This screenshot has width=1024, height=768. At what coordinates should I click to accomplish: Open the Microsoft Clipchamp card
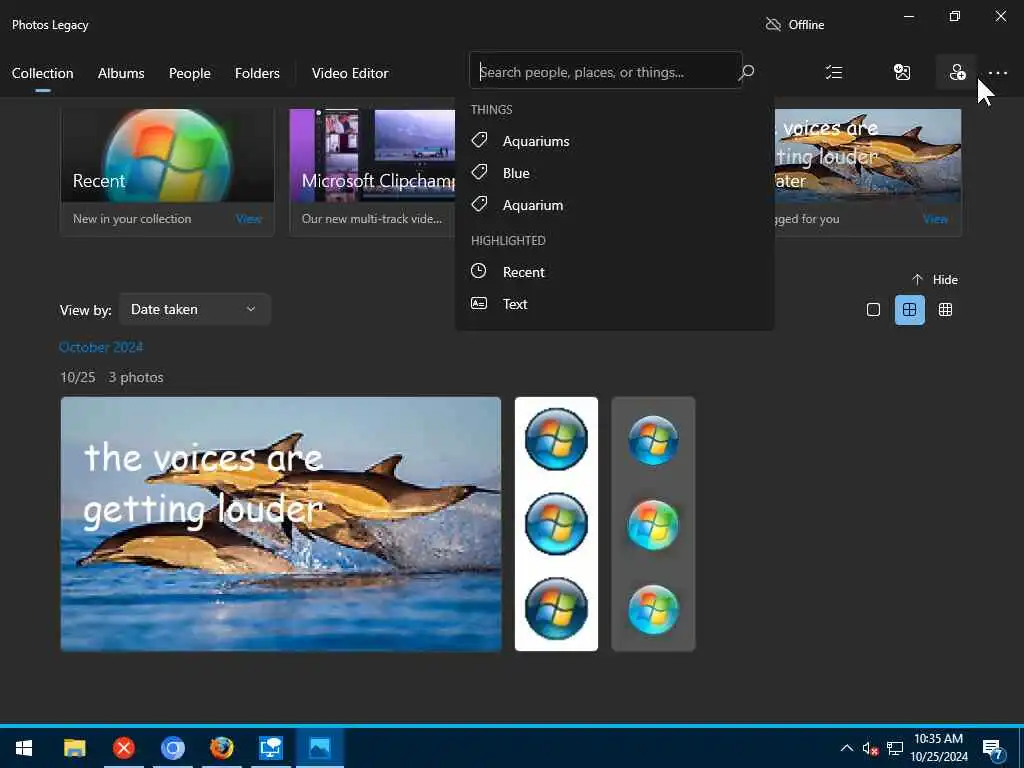372,172
